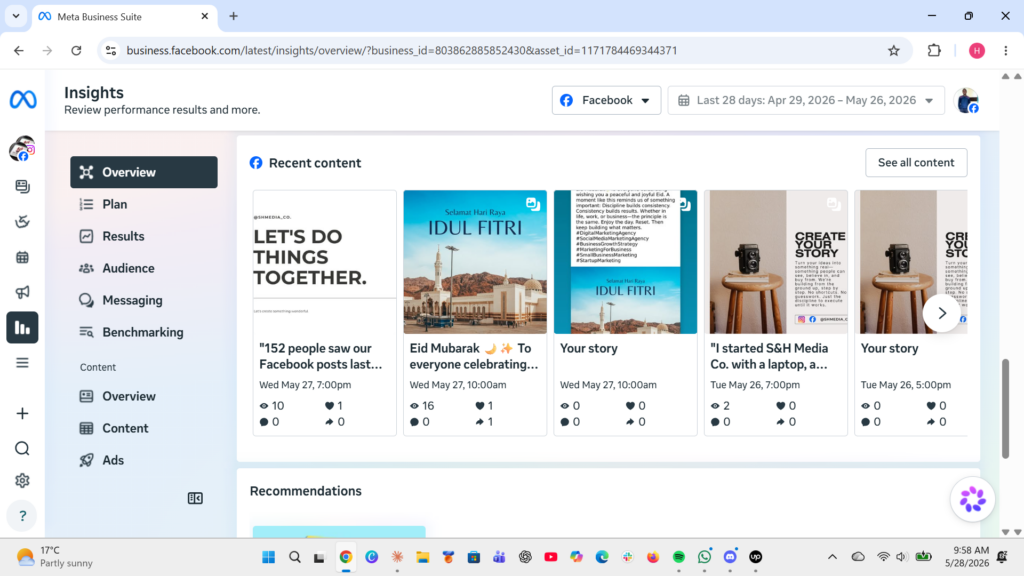
Task: Open the Ads menu item with the rocket icon
Action: pos(144,460)
